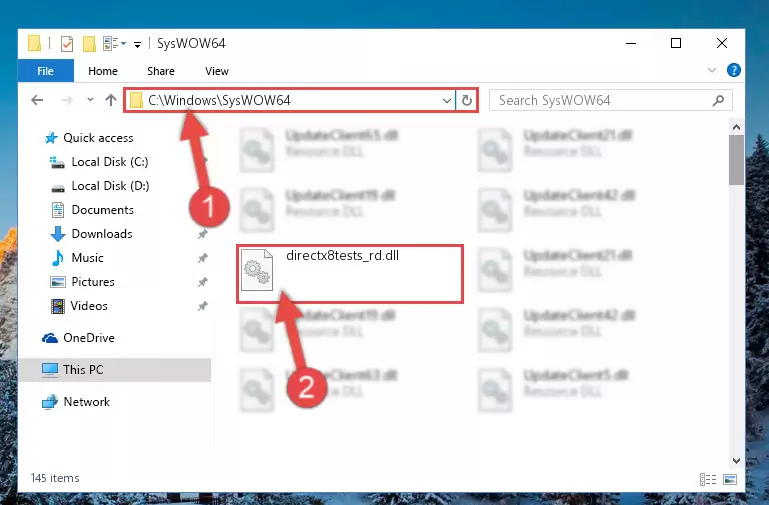Click the address bar path C:\Windows\SysWOW64

coord(219,101)
